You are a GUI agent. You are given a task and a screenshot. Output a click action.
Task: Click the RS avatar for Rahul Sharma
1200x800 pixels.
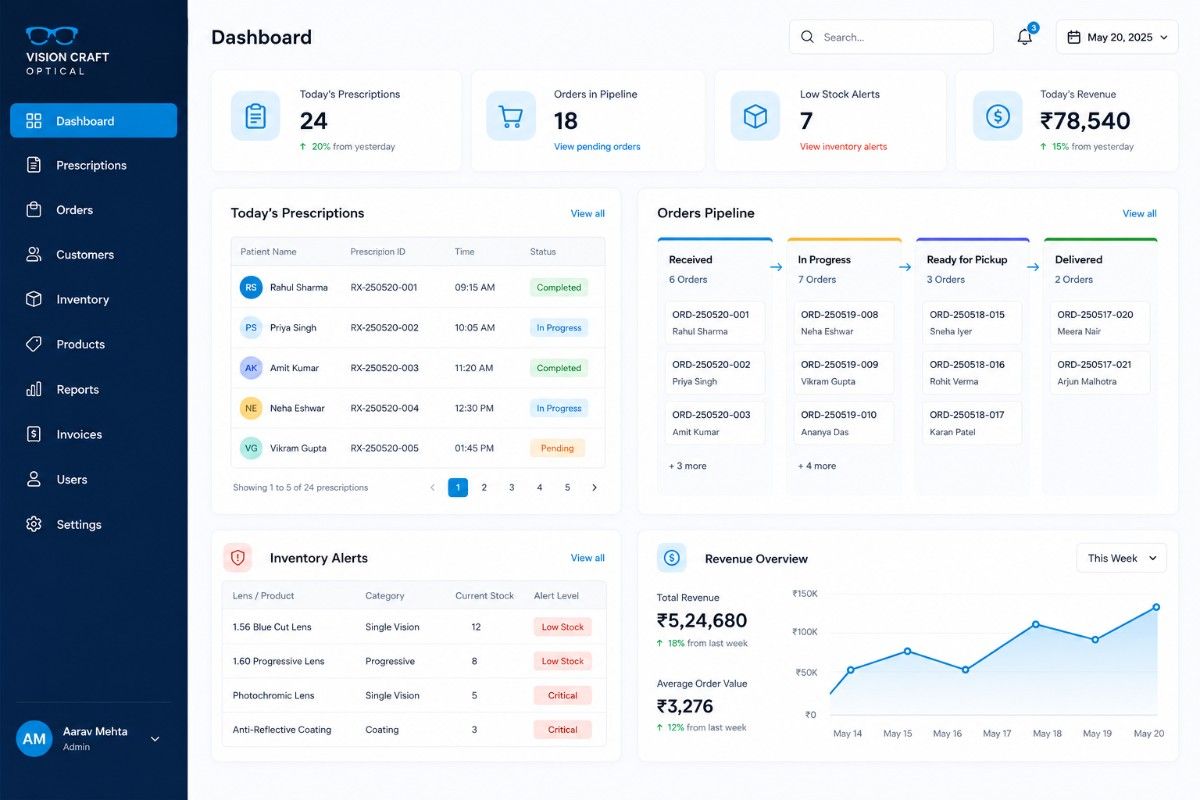[x=251, y=287]
